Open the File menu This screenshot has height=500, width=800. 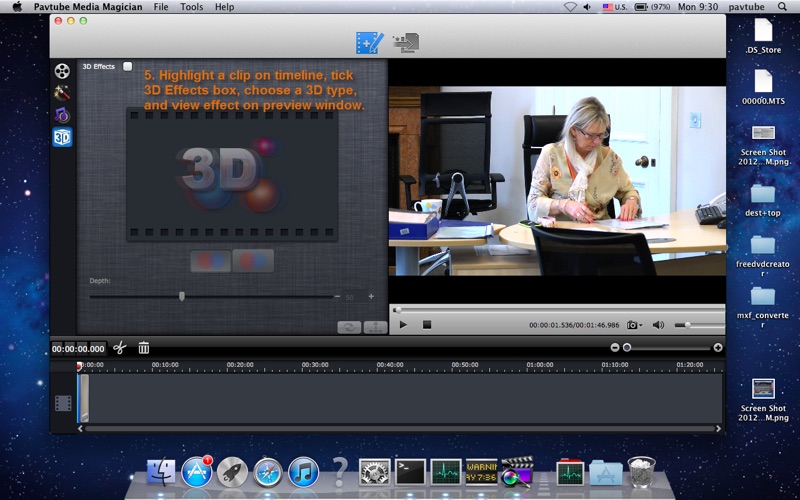pyautogui.click(x=161, y=7)
